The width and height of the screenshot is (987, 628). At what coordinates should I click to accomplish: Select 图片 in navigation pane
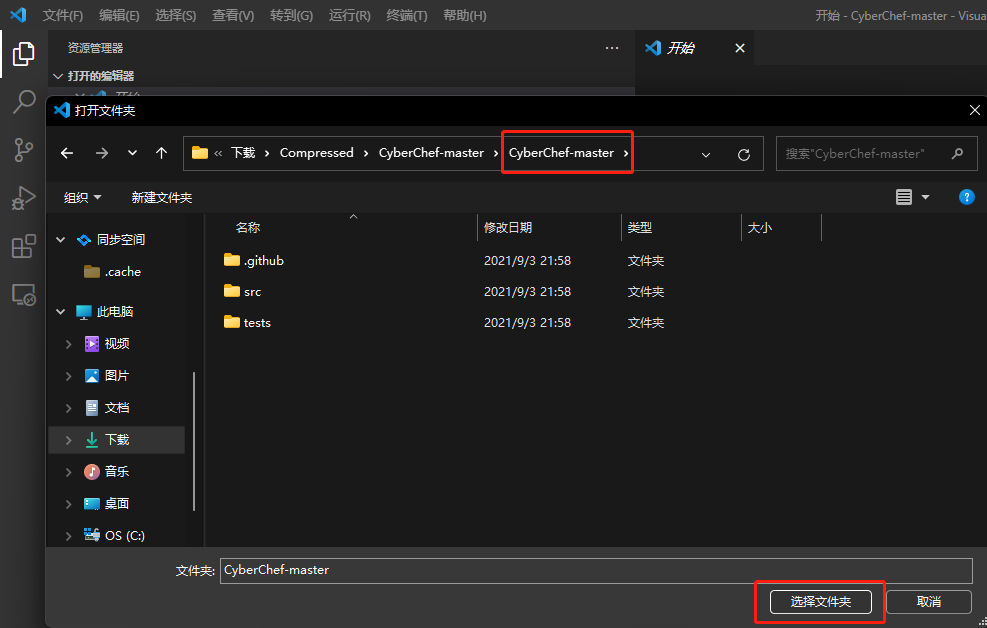[107, 376]
